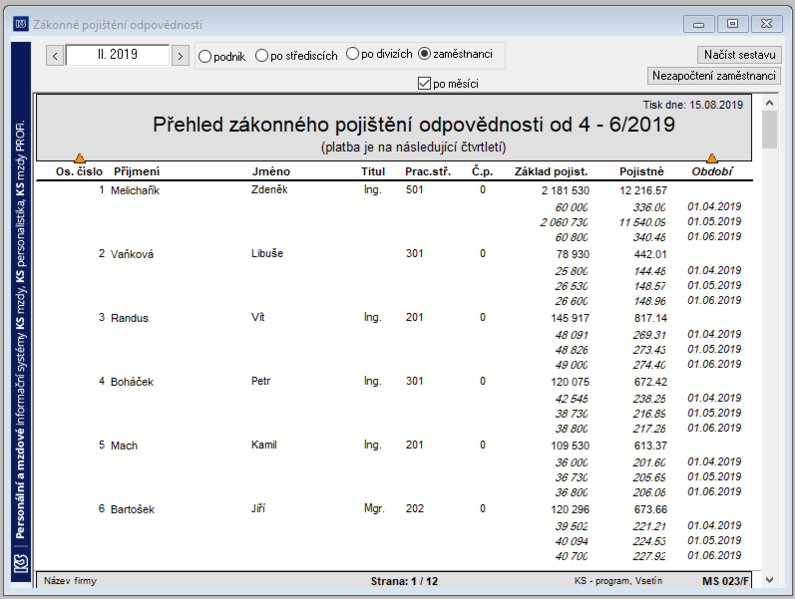Click the base value 2 181 530
Image resolution: width=795 pixels, height=599 pixels.
(565, 191)
